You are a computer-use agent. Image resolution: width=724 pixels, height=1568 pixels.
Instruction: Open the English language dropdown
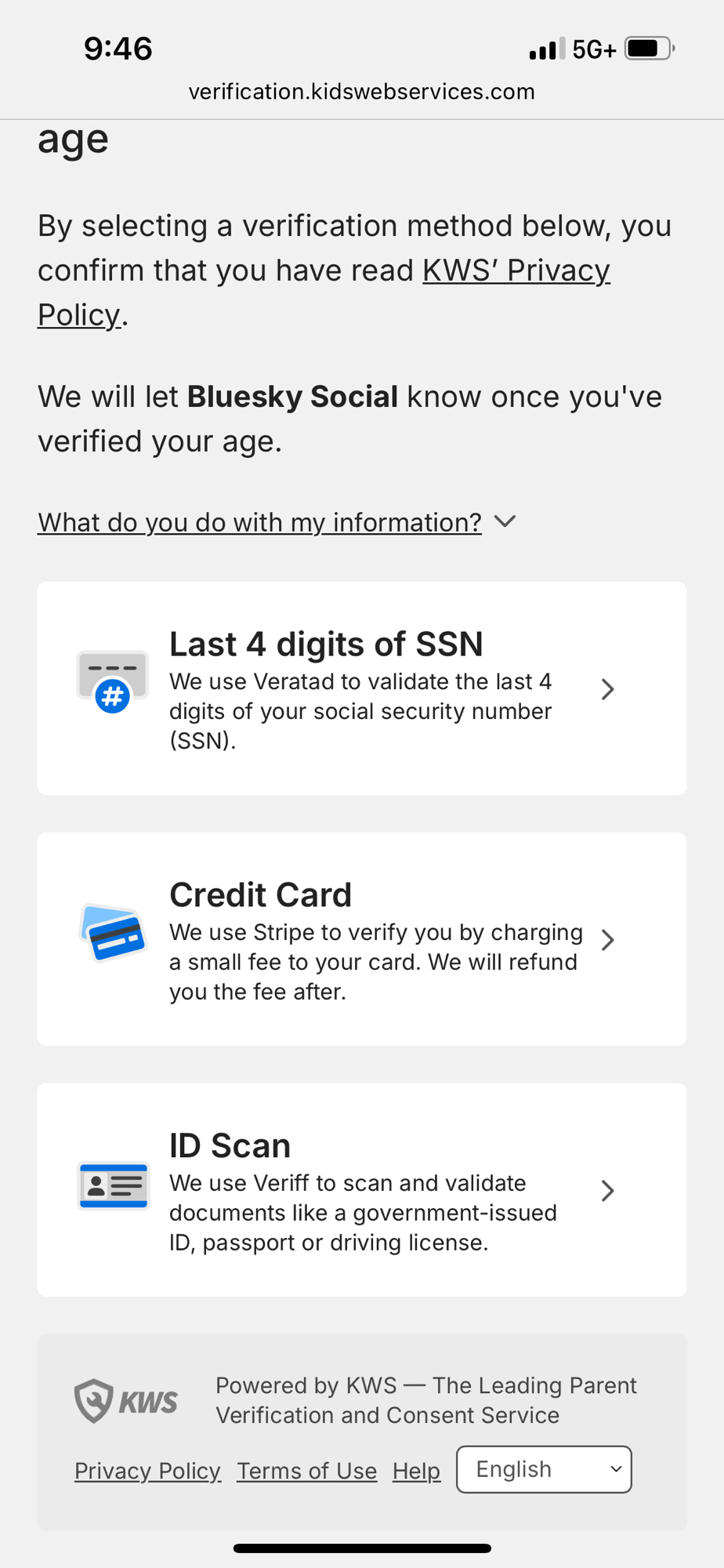[x=544, y=1469]
